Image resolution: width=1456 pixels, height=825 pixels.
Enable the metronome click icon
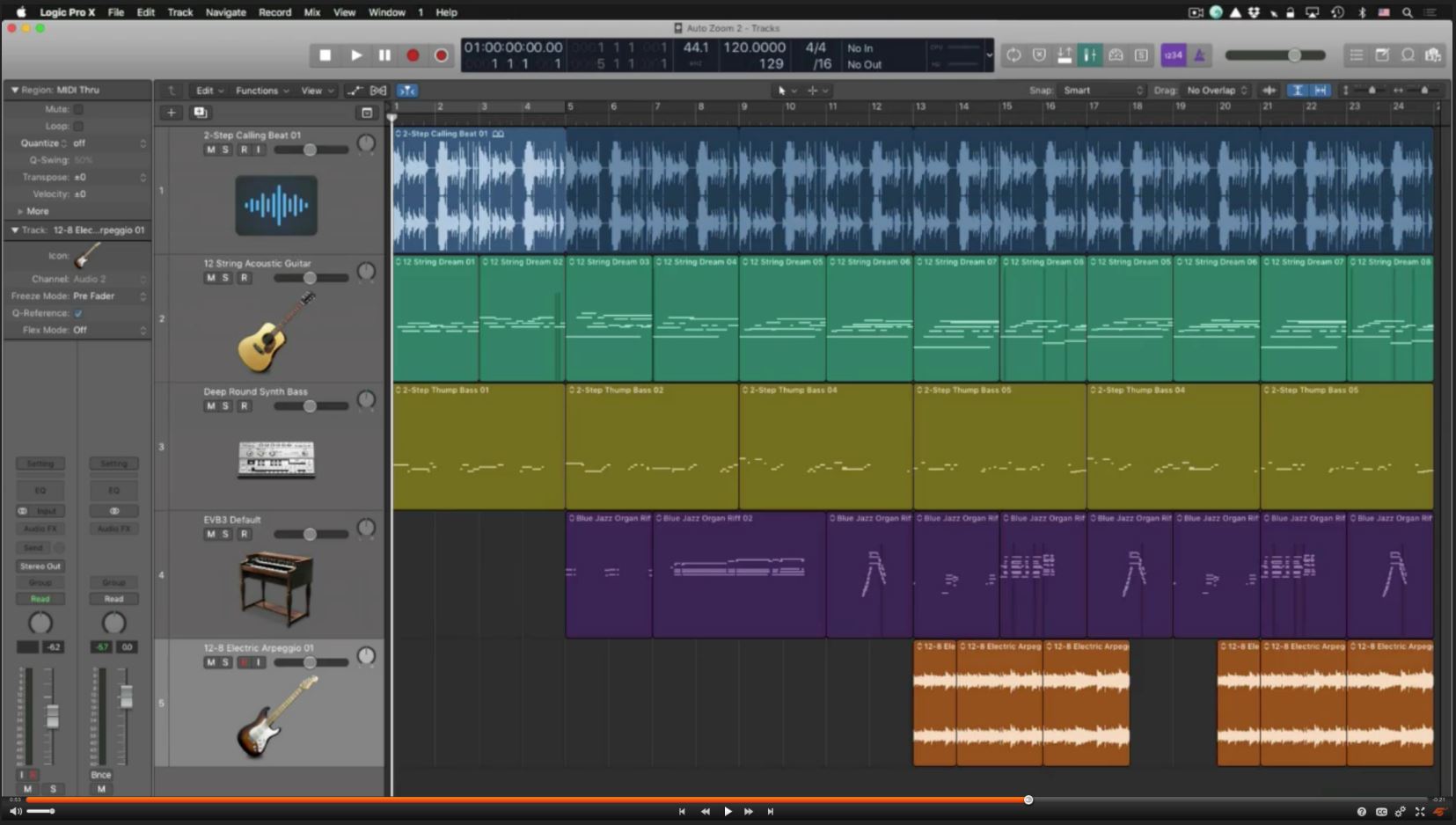point(1199,55)
